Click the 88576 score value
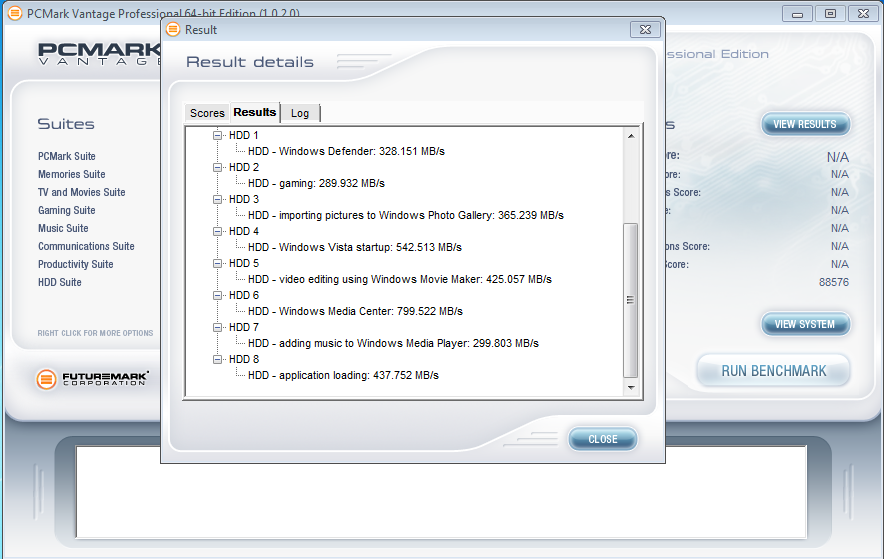 pyautogui.click(x=834, y=282)
